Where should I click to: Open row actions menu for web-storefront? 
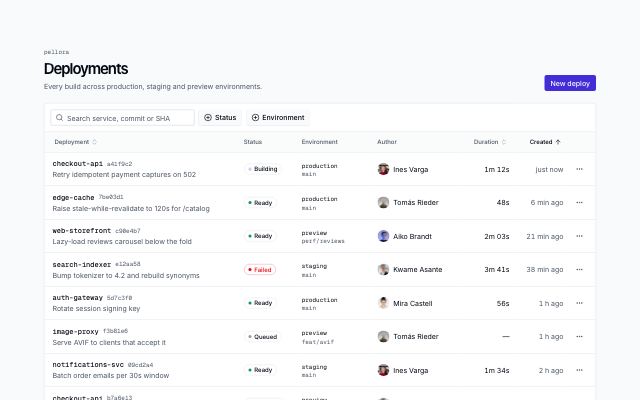[579, 236]
